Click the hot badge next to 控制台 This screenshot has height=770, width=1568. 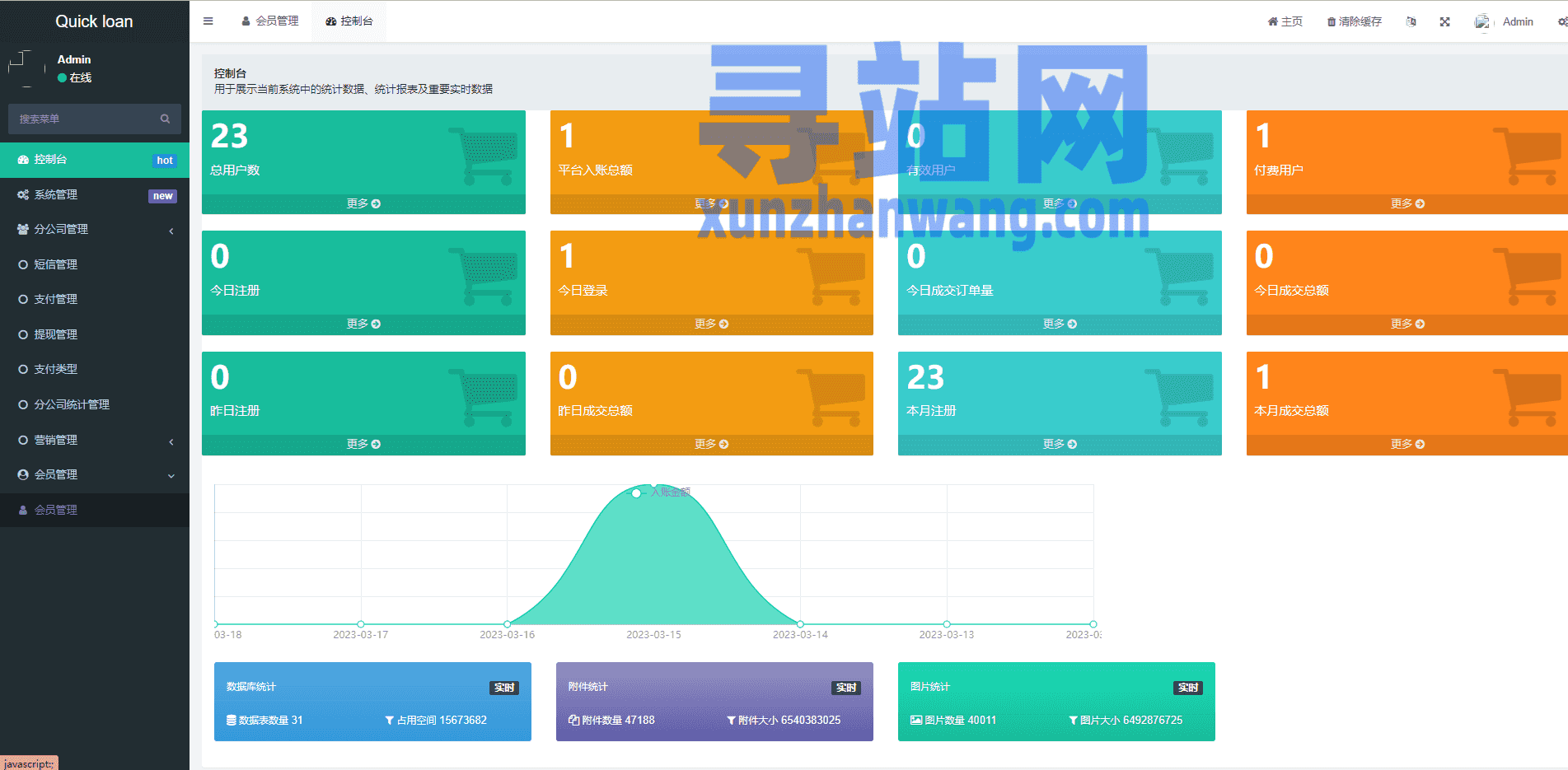pos(165,161)
